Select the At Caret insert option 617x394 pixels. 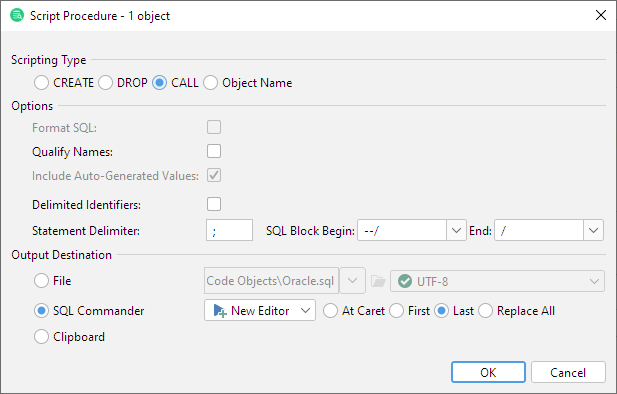330,311
